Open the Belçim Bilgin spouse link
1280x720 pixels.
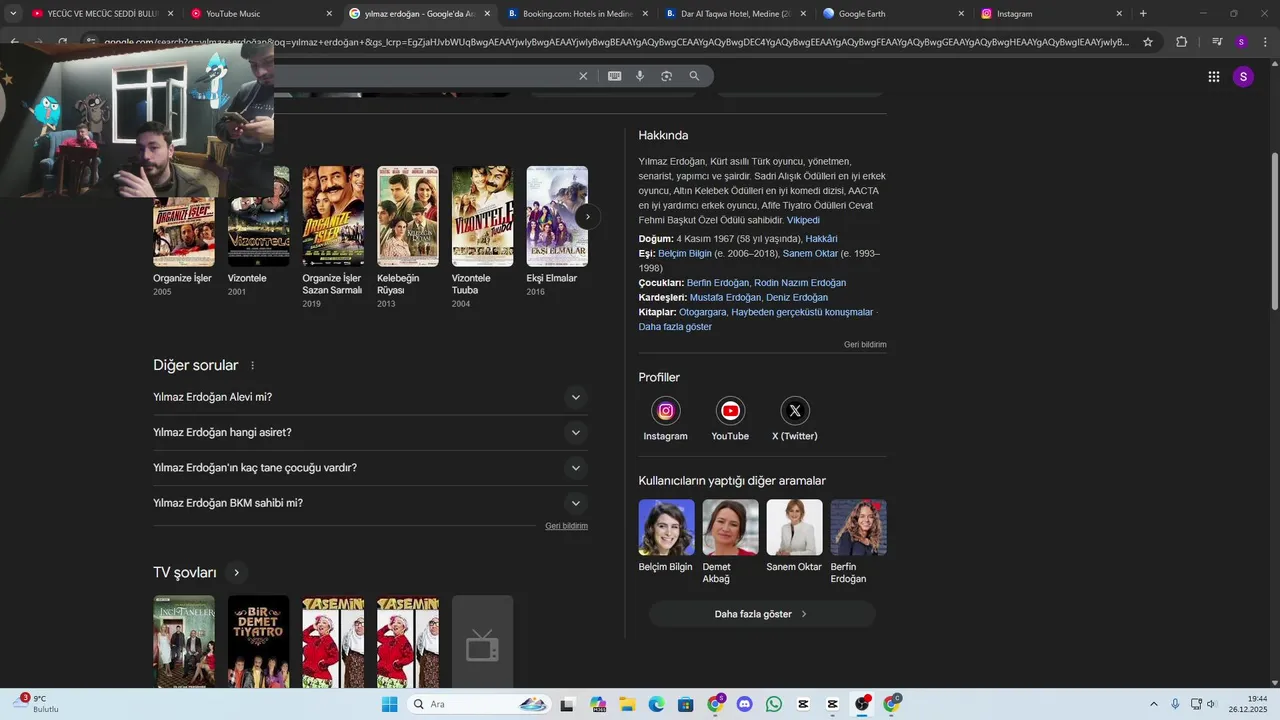[x=685, y=254]
